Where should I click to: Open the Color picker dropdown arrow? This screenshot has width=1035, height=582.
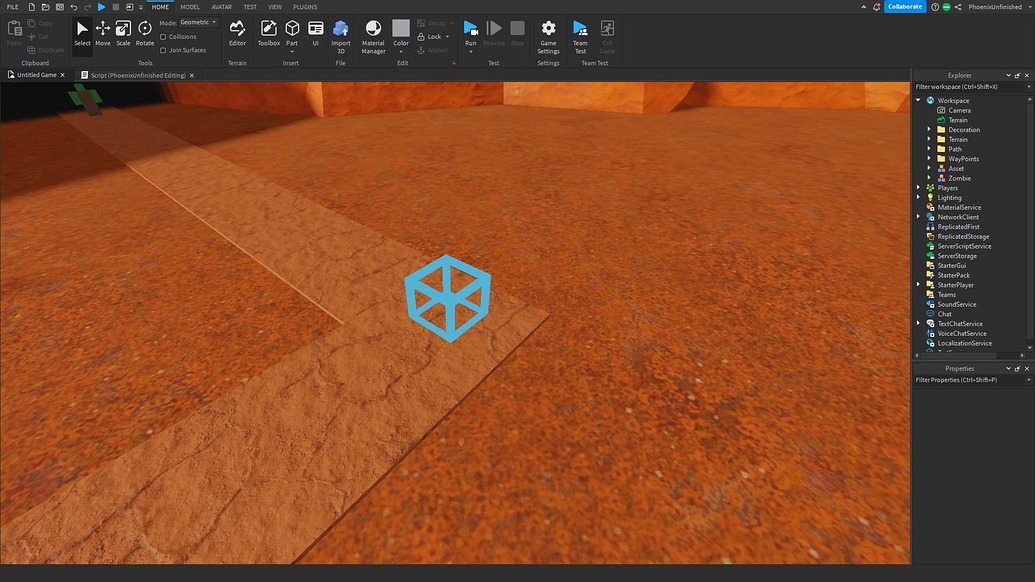pyautogui.click(x=401, y=51)
